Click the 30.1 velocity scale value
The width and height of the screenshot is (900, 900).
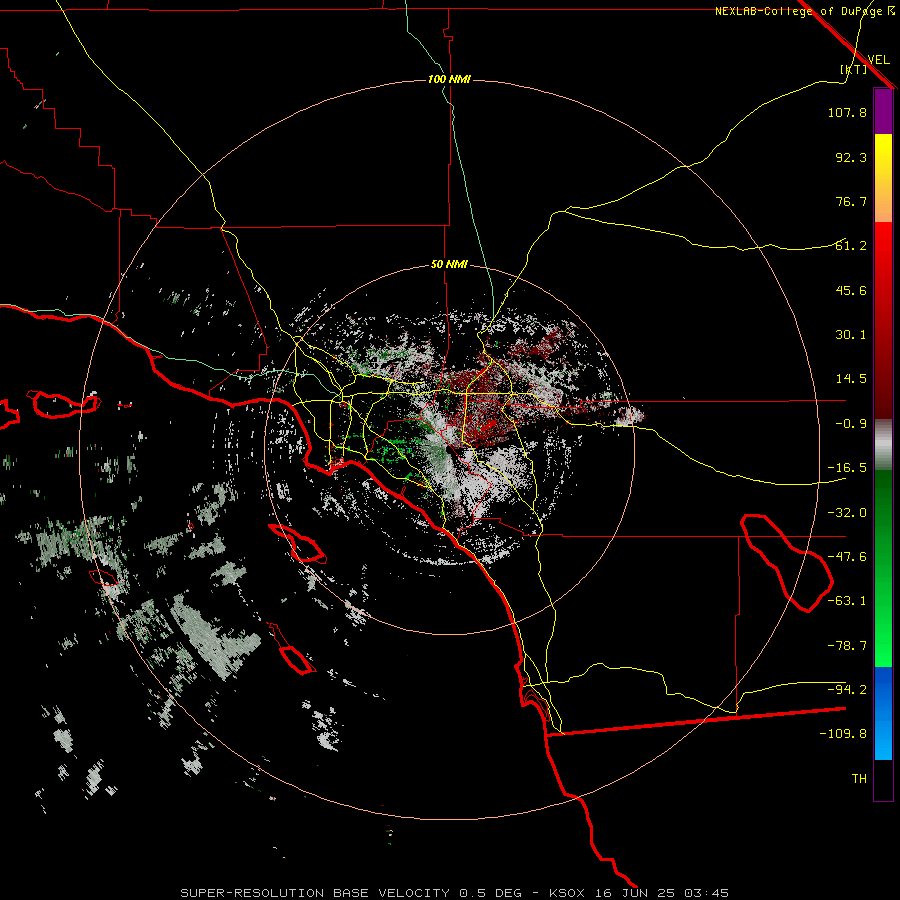[851, 335]
